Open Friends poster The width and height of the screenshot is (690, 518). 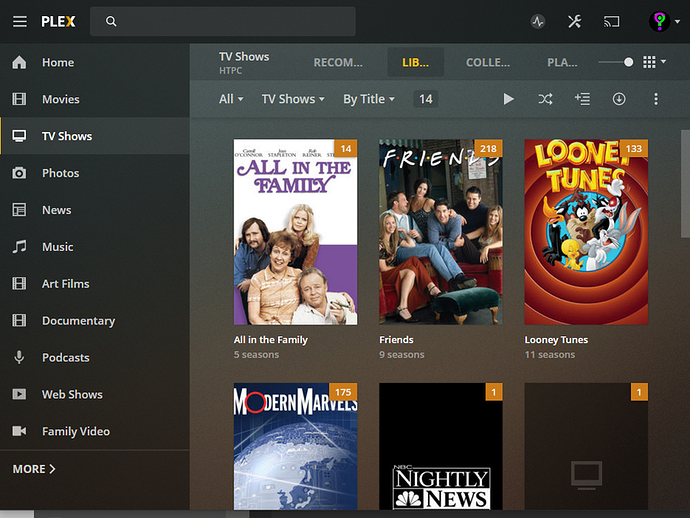click(440, 232)
